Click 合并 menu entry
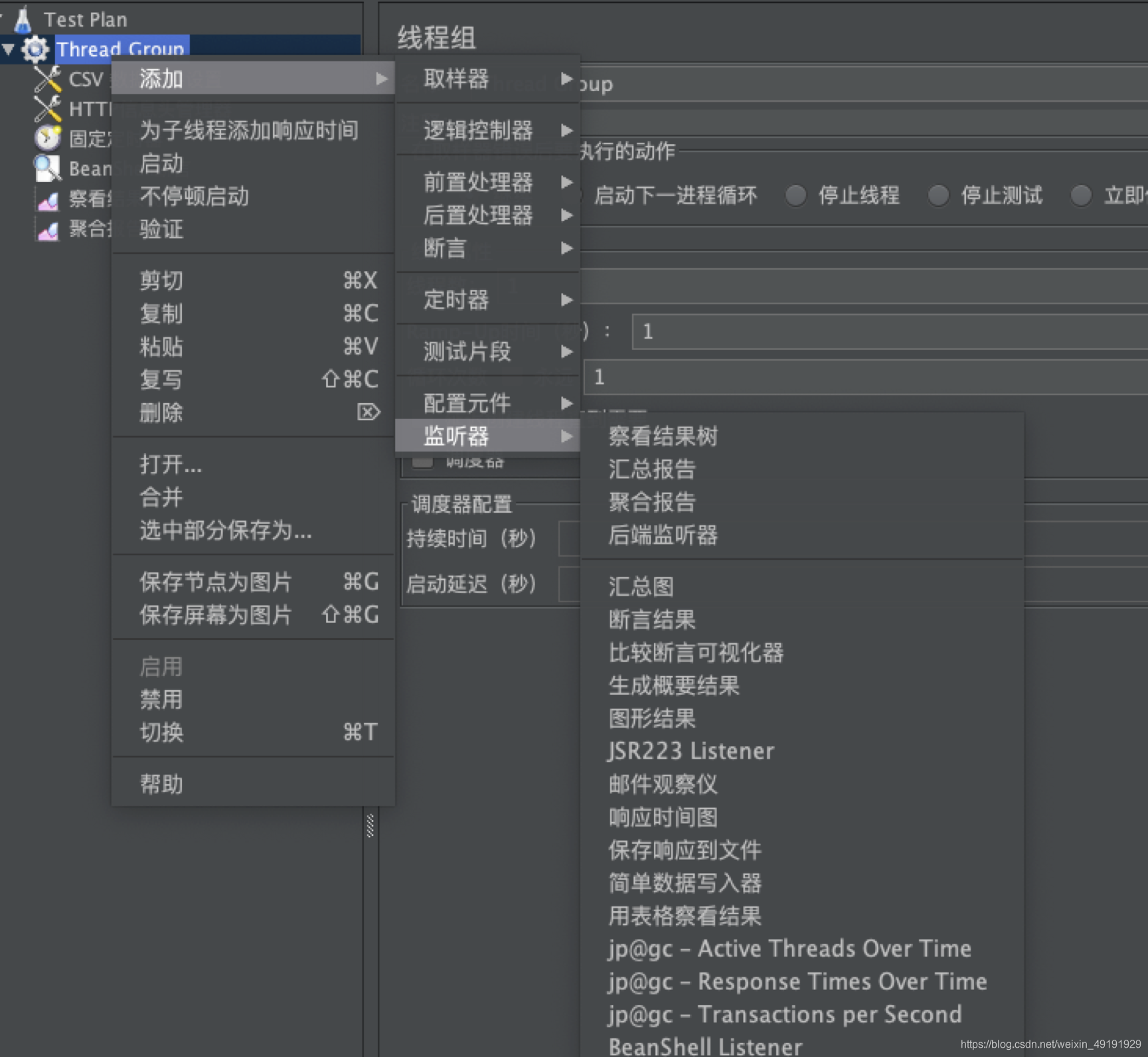The height and width of the screenshot is (1057, 1148). (253, 497)
